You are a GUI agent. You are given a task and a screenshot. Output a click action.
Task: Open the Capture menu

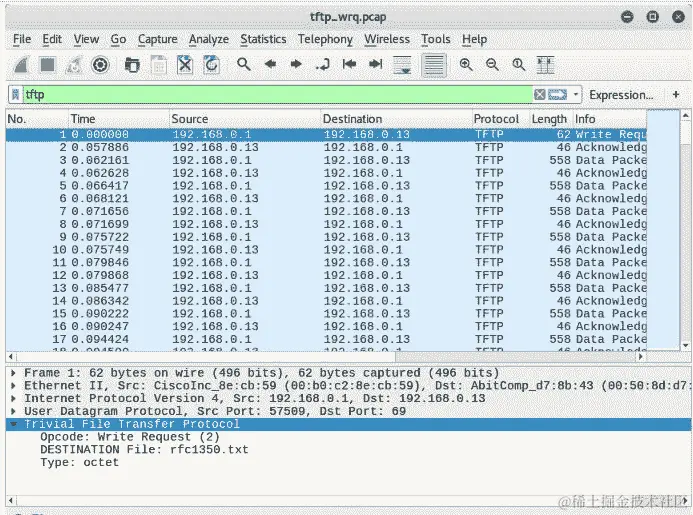(157, 39)
